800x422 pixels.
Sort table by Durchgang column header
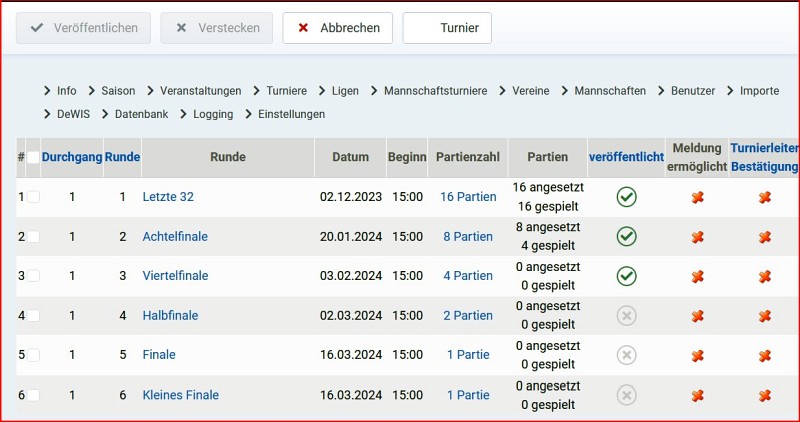(72, 157)
